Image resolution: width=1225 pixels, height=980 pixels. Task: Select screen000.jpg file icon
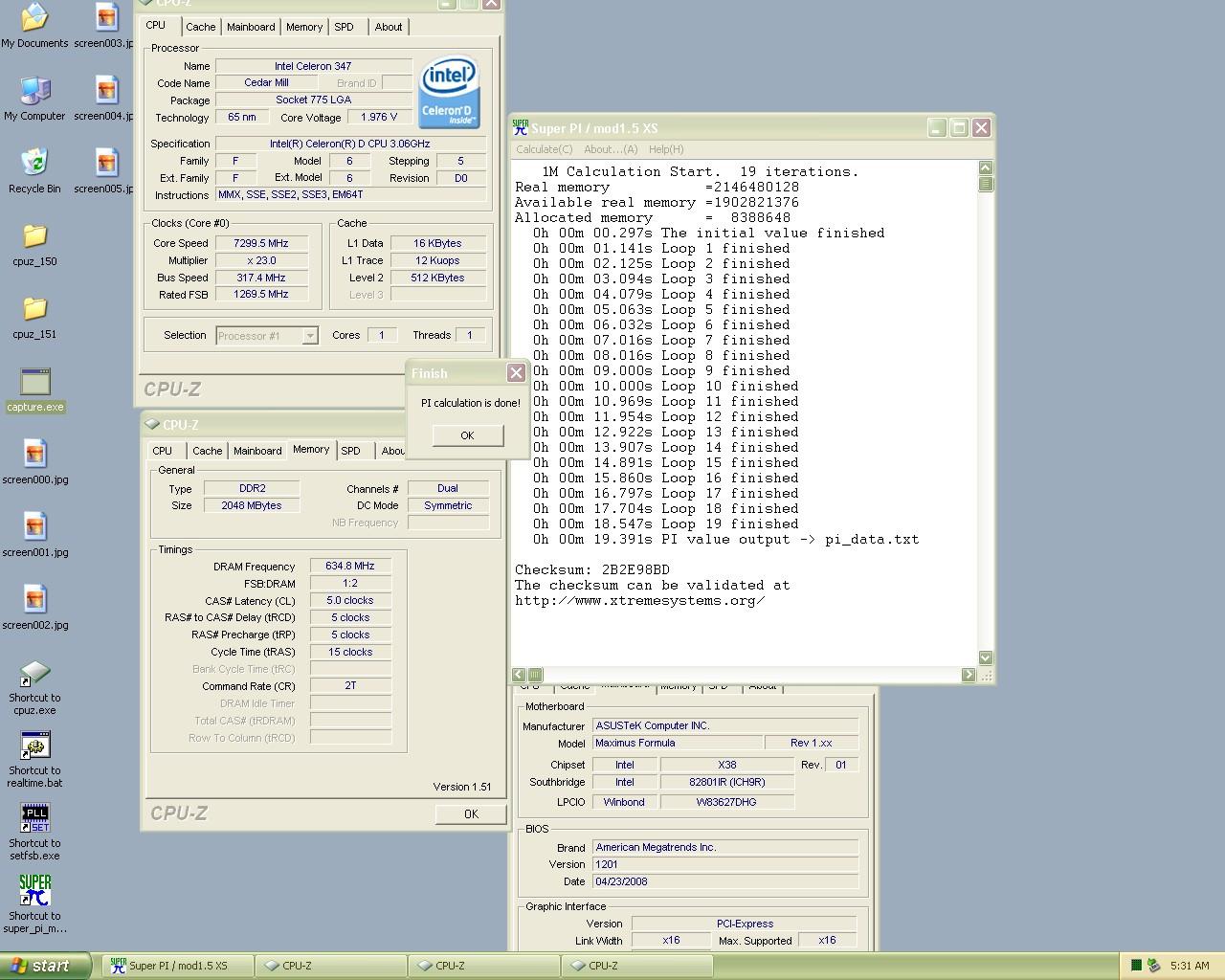34,462
